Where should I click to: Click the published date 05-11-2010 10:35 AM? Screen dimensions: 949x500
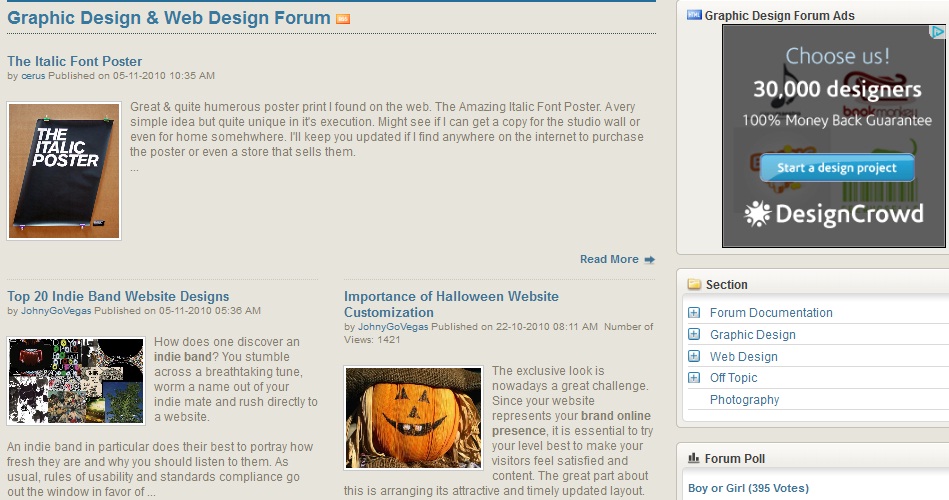click(x=163, y=76)
